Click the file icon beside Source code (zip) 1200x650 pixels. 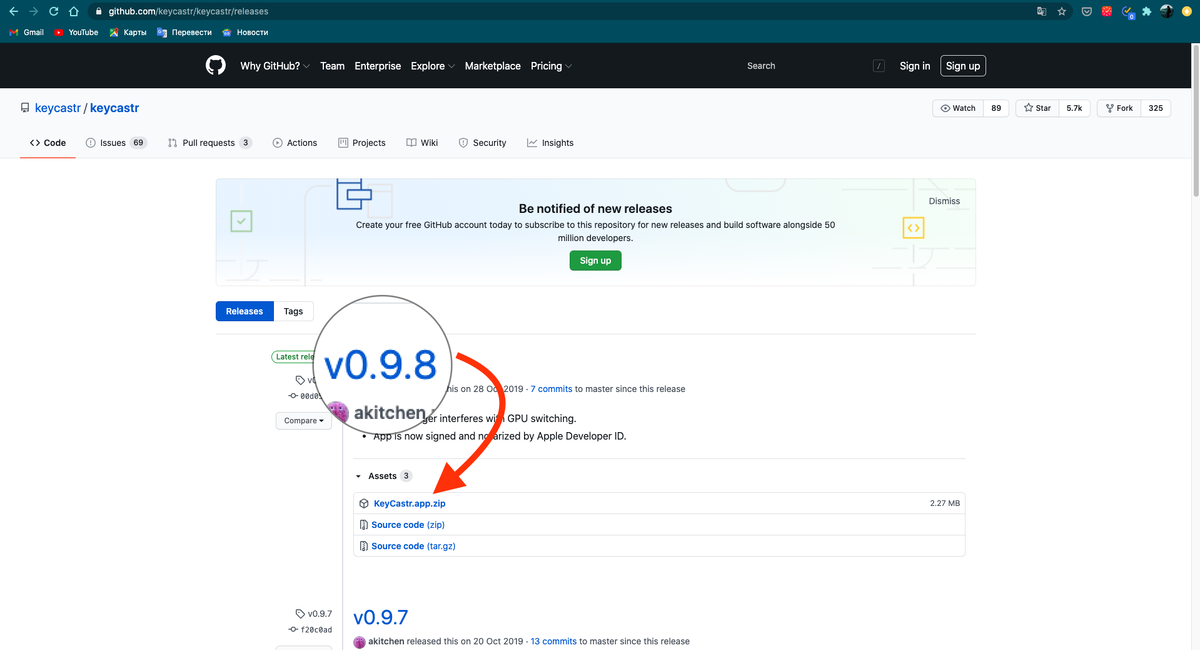tap(364, 525)
